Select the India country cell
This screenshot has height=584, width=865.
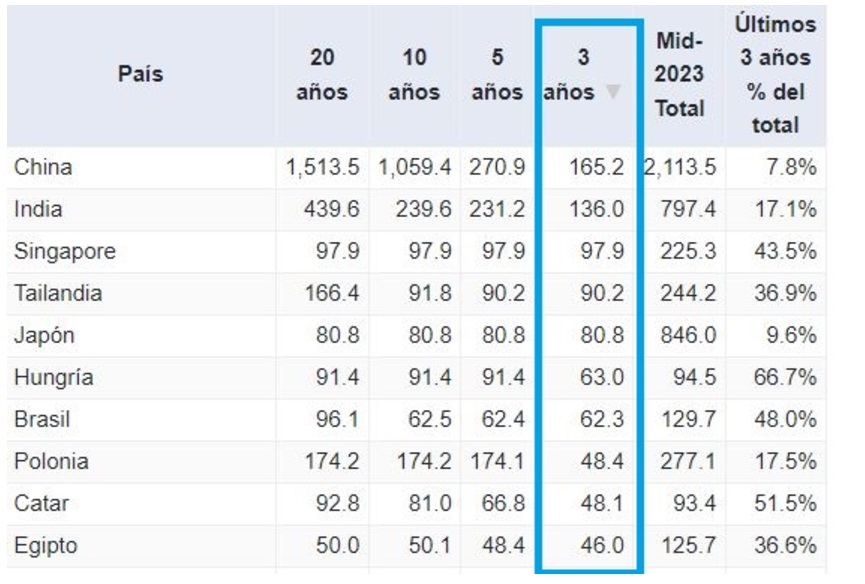point(38,209)
